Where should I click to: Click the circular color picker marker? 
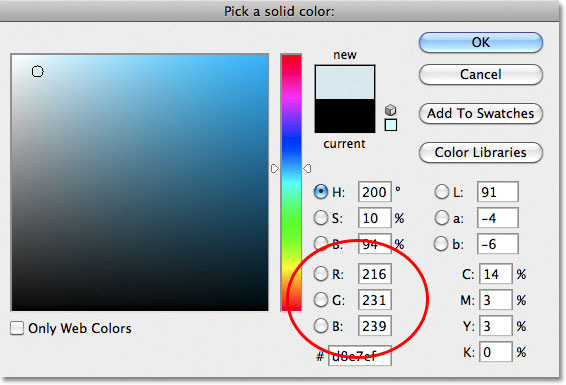38,71
